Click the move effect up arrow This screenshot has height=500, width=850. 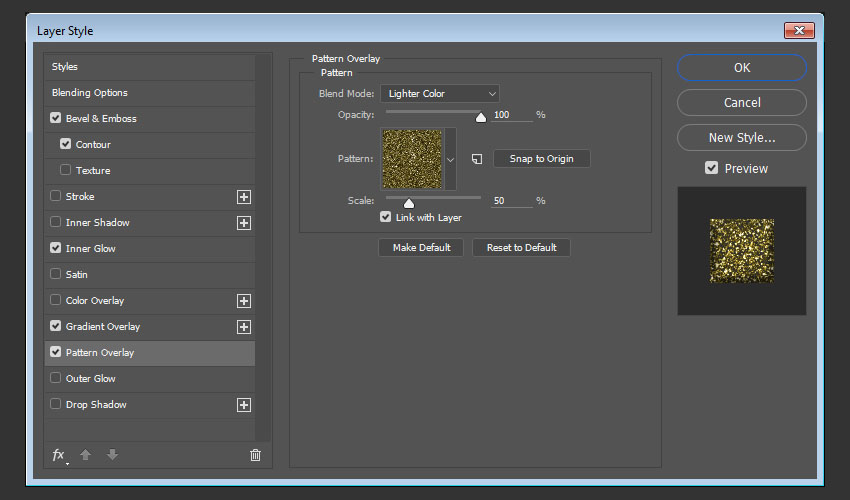coord(86,455)
